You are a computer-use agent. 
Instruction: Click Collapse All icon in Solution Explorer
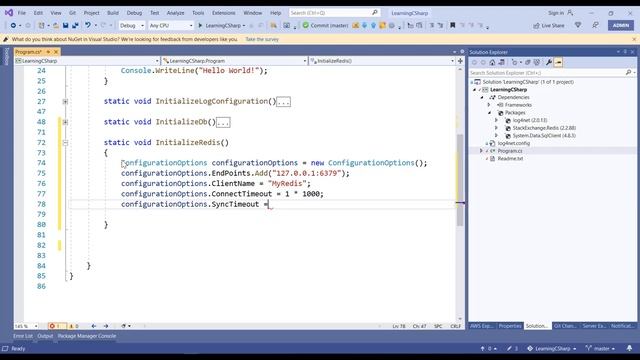click(528, 62)
